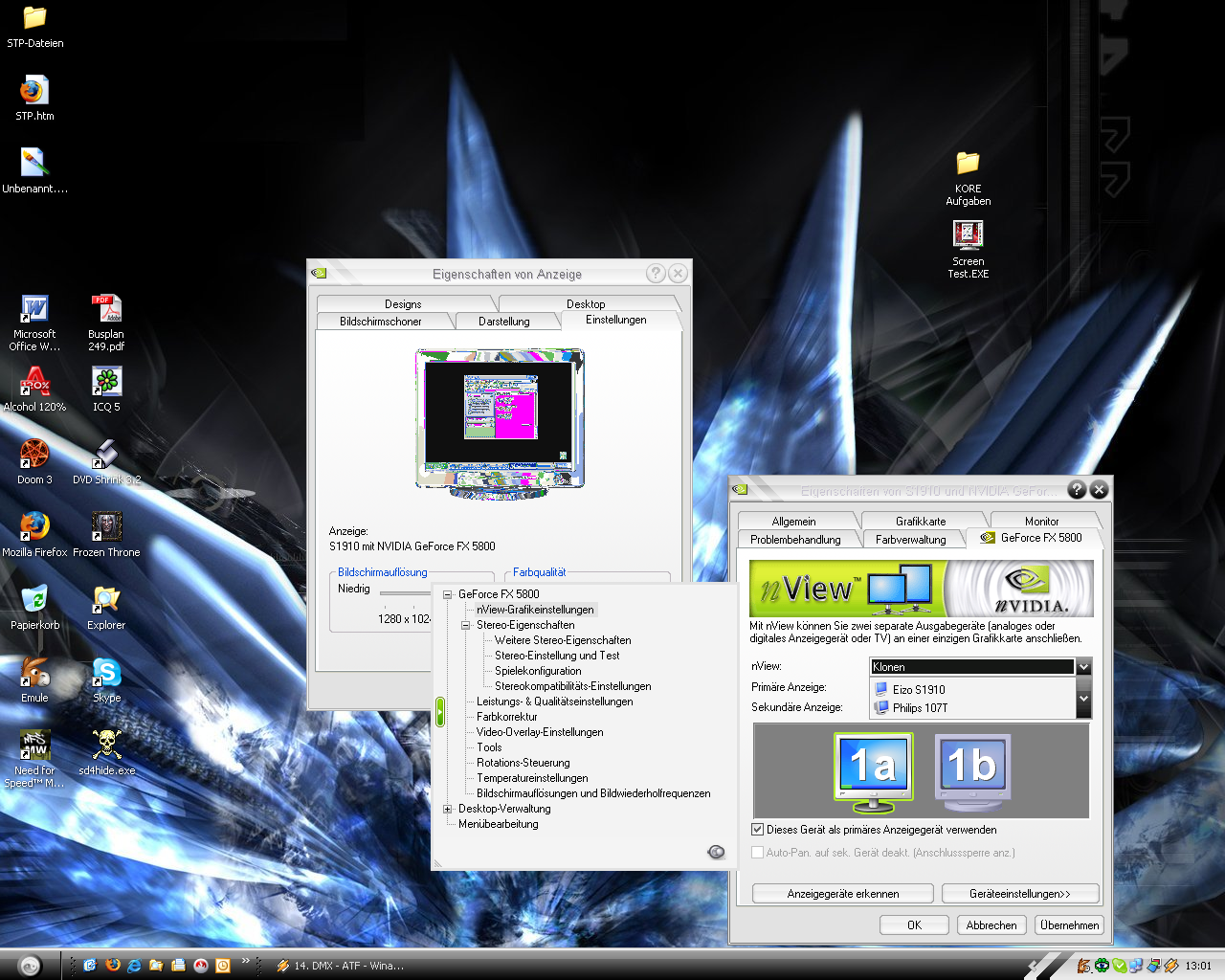Image resolution: width=1225 pixels, height=980 pixels.
Task: Open the Farbverwaltung tab
Action: coord(910,540)
